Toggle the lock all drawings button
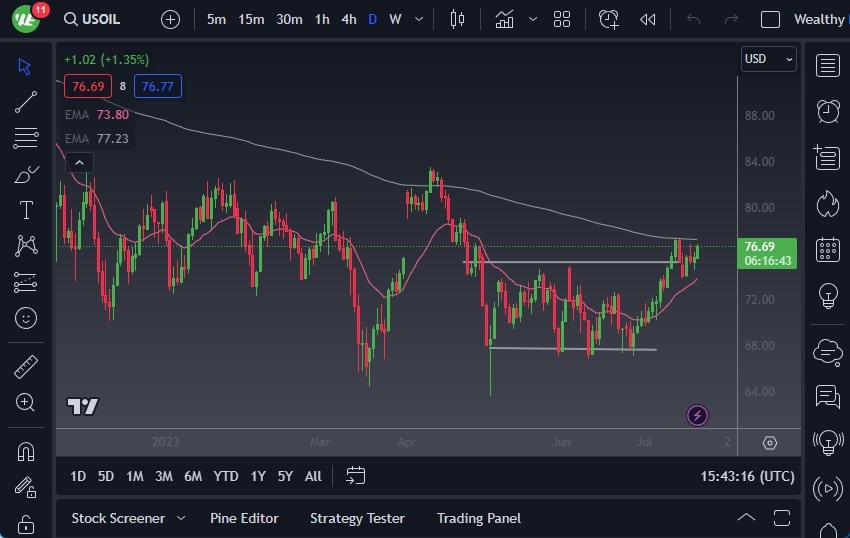The width and height of the screenshot is (850, 538). tap(26, 523)
